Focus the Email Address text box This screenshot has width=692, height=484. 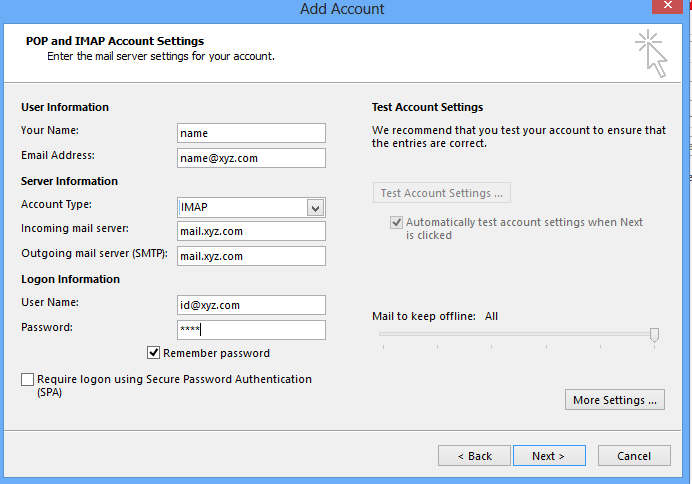[251, 158]
